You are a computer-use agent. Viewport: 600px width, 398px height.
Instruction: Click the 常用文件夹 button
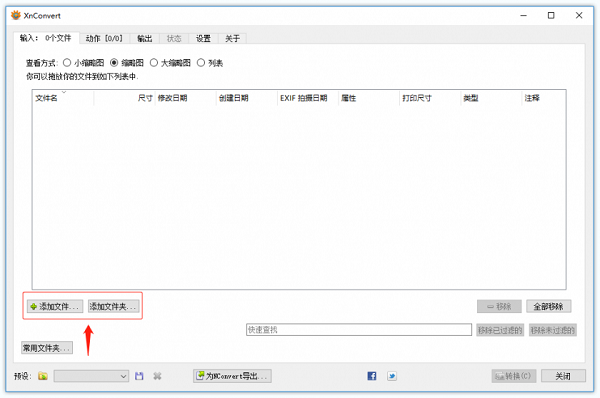tap(47, 348)
